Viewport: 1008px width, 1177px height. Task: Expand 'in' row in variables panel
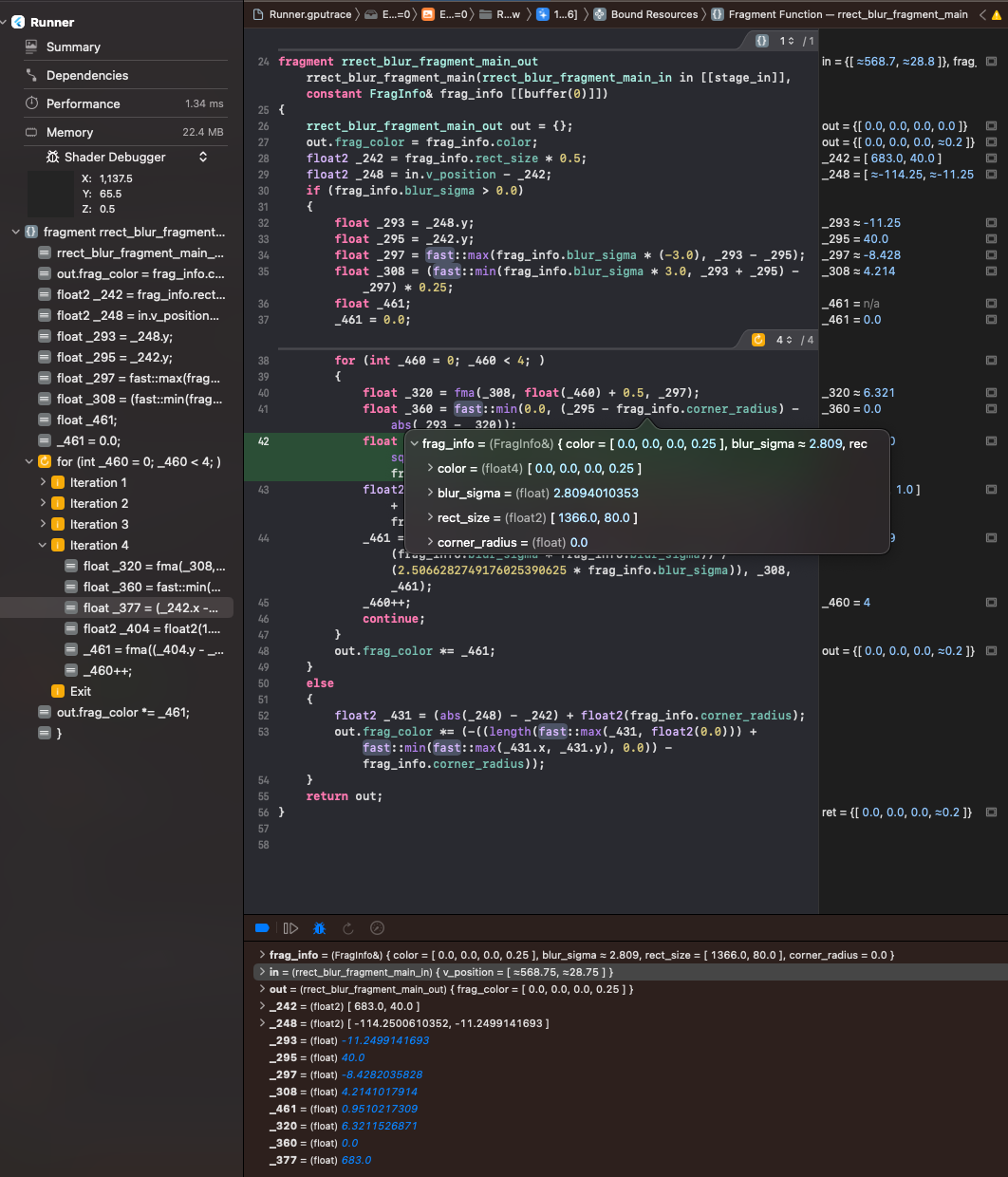[x=262, y=972]
